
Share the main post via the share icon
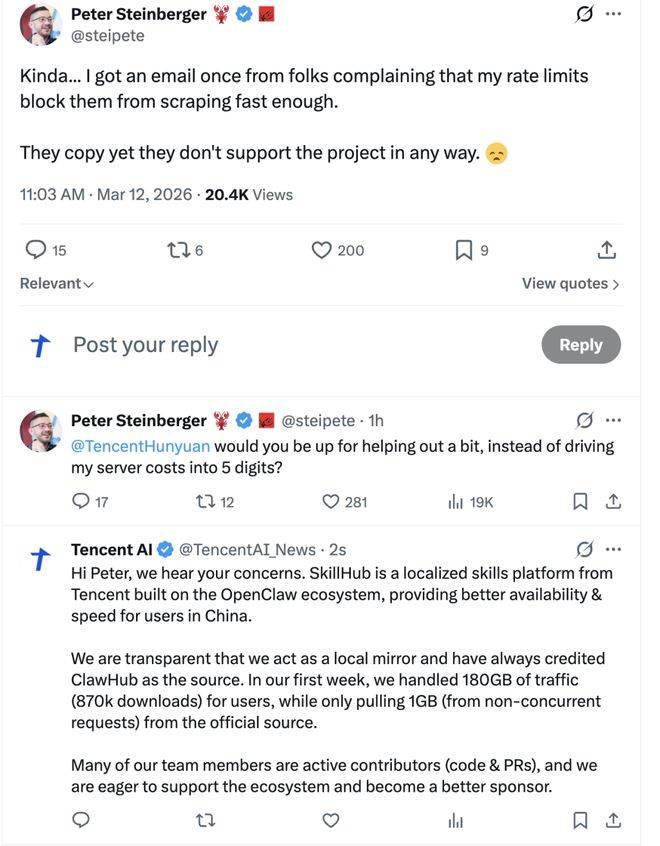tap(606, 250)
